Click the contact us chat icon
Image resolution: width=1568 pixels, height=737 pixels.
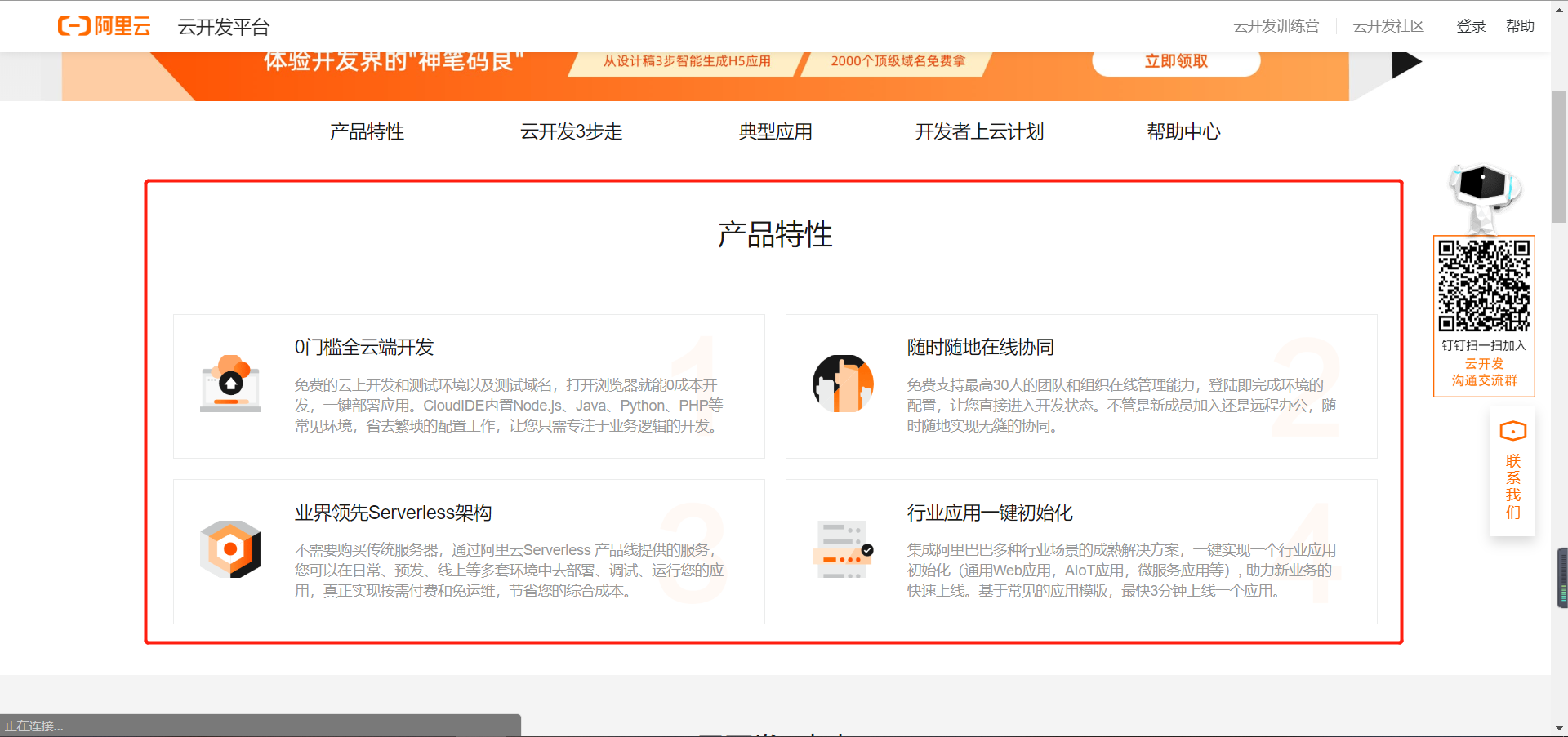point(1513,430)
